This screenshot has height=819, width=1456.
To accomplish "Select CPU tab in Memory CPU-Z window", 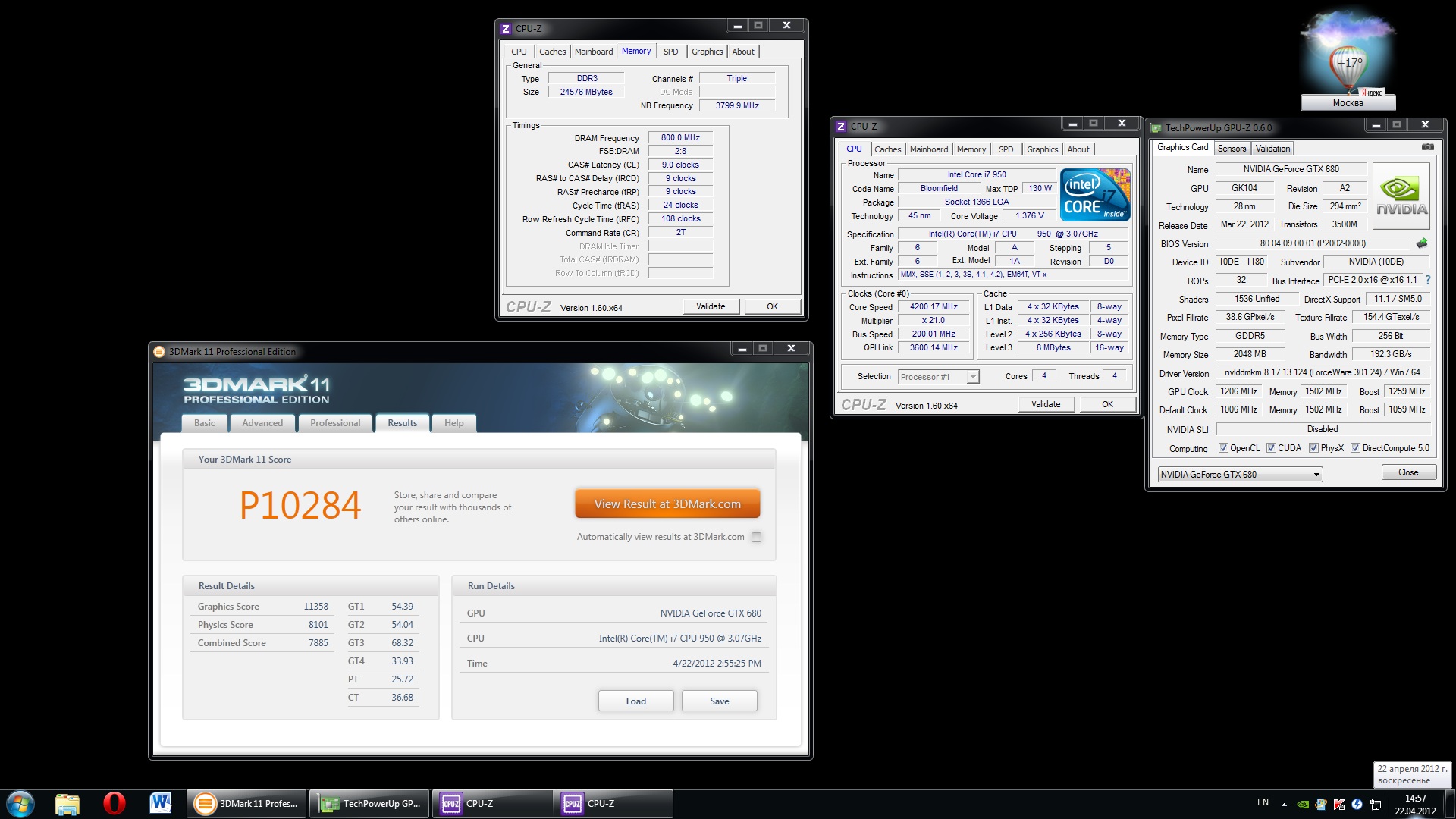I will coord(519,52).
